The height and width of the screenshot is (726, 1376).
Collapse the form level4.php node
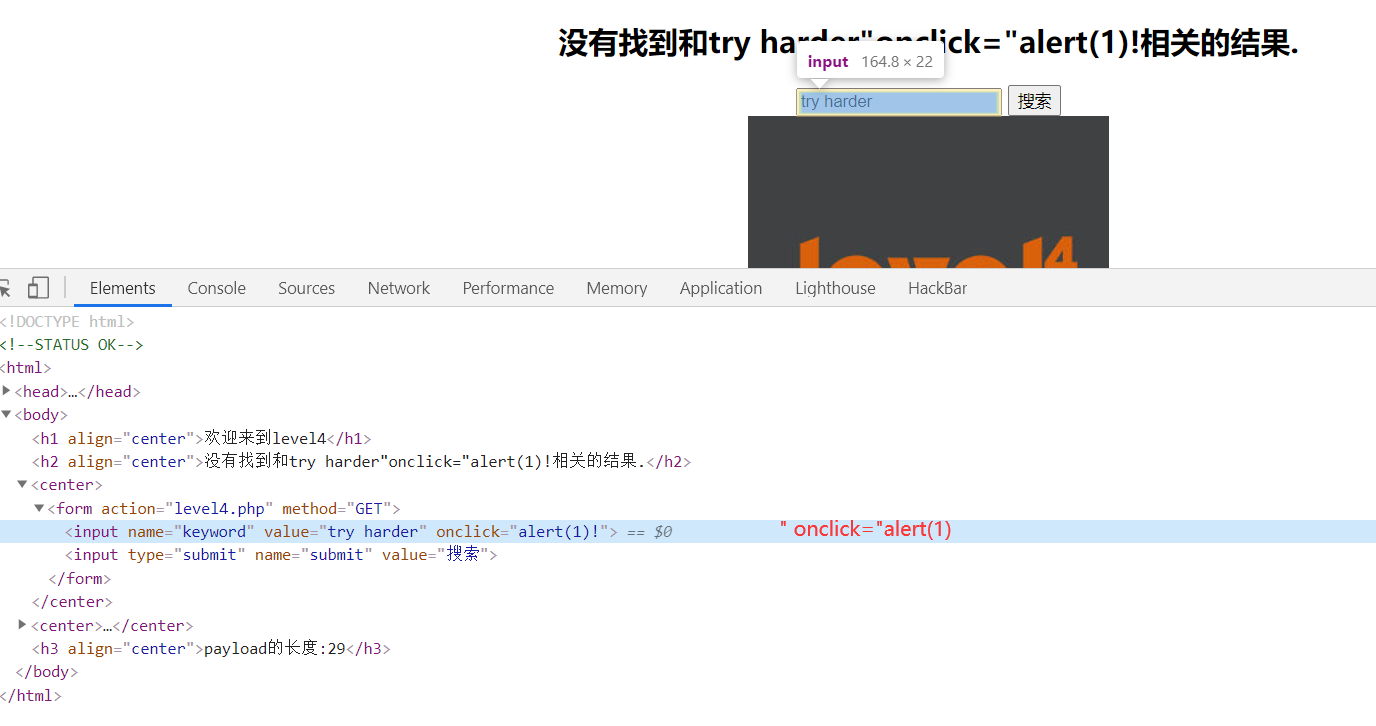40,508
